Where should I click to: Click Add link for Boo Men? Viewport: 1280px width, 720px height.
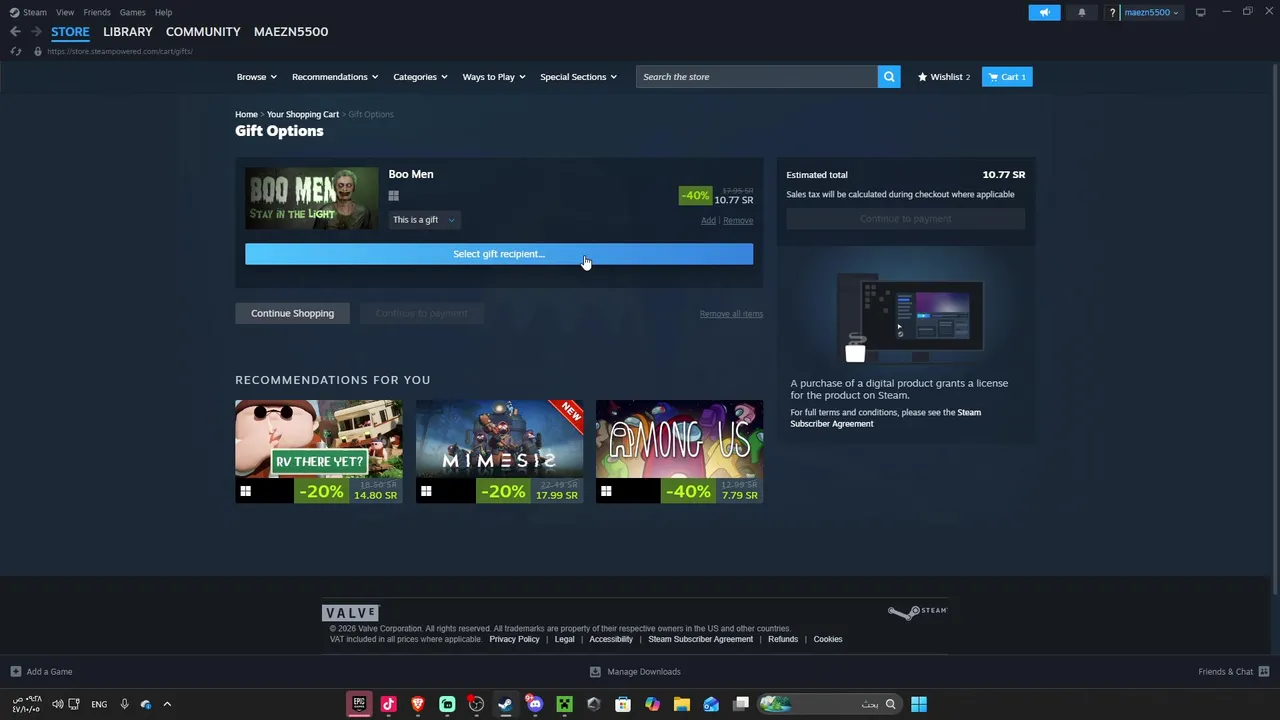(708, 220)
